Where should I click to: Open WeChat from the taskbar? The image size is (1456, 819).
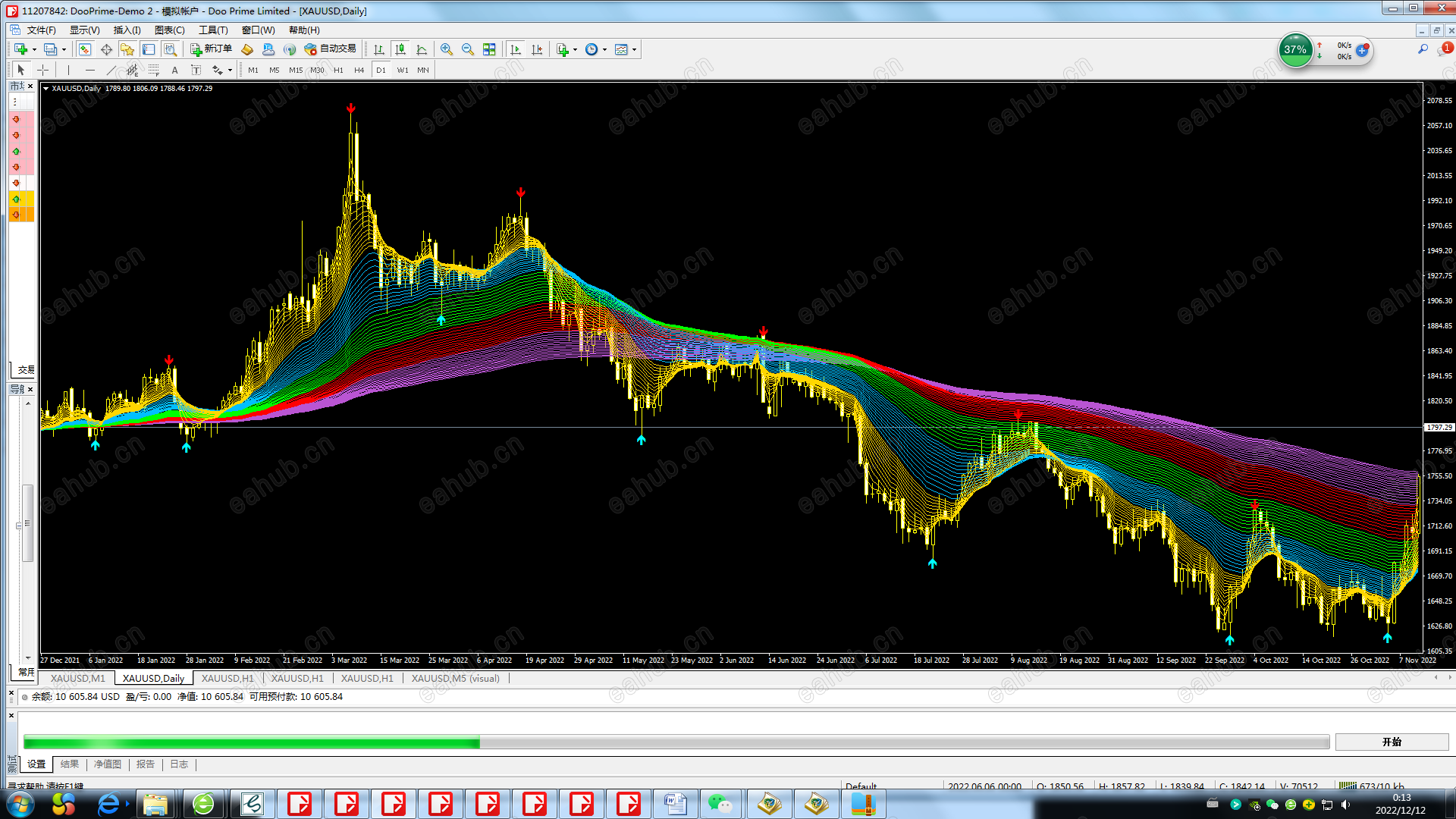(x=720, y=804)
